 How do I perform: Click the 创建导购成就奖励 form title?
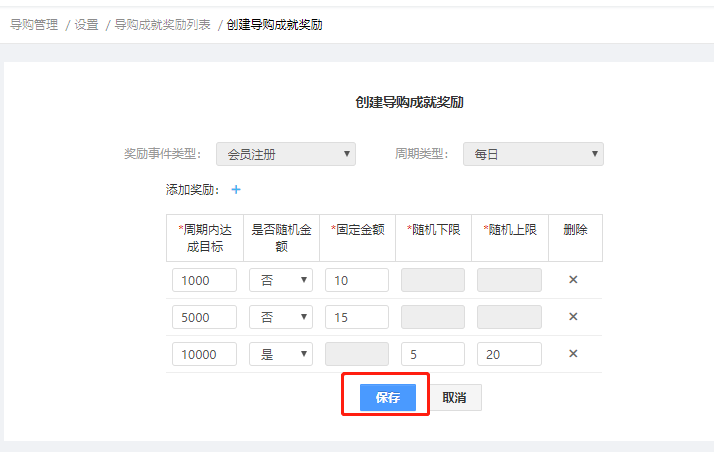(x=409, y=102)
